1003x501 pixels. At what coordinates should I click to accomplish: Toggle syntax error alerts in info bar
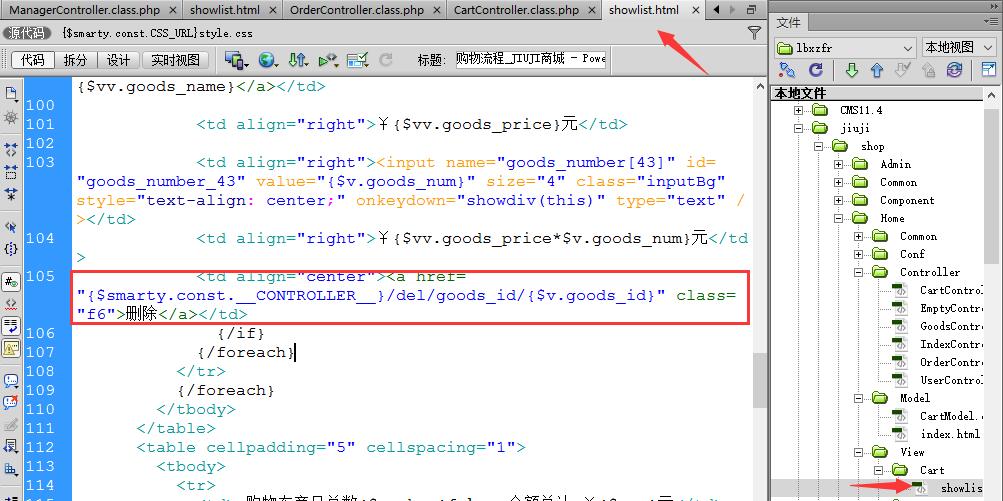point(11,348)
